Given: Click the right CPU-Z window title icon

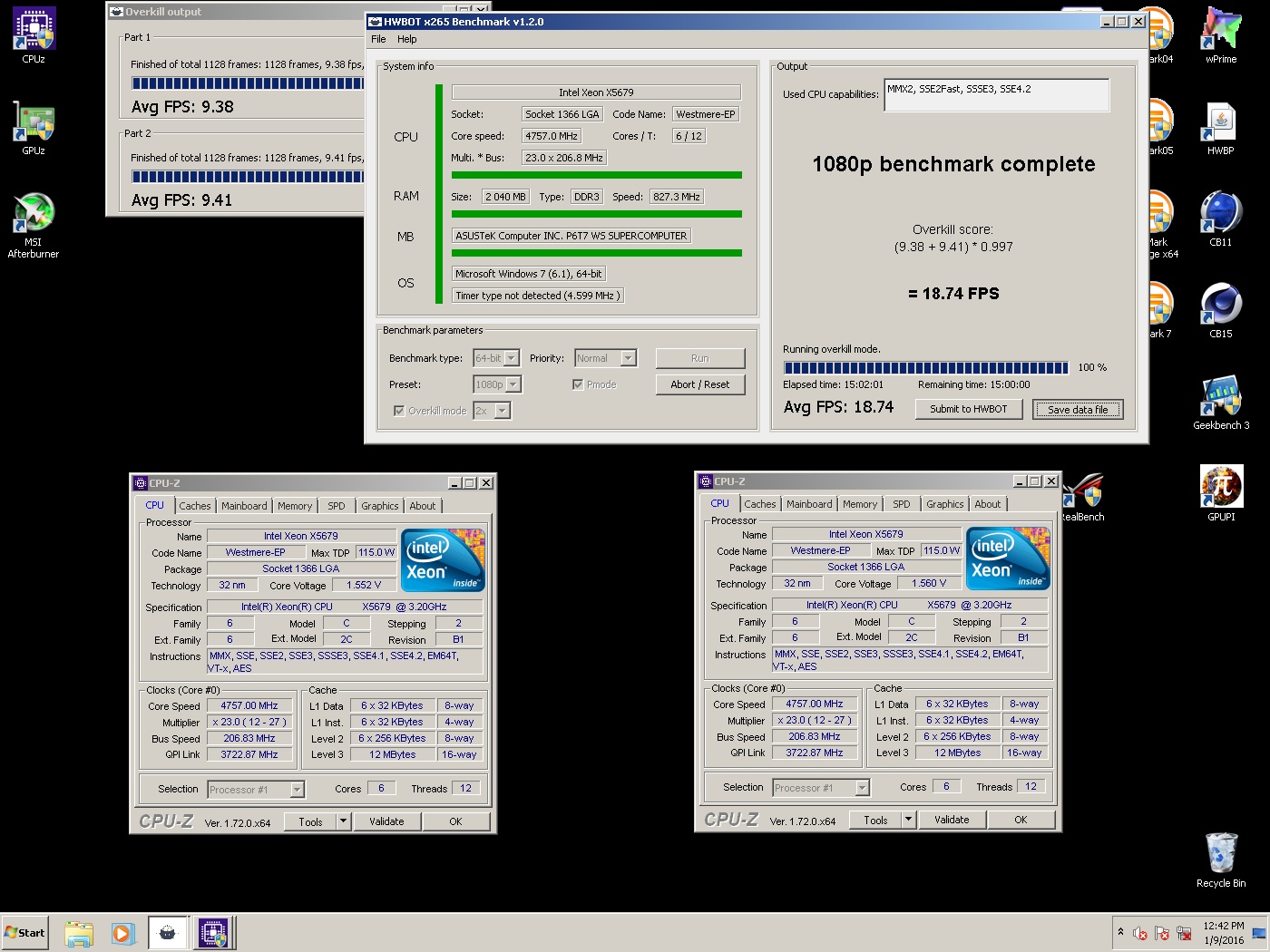Looking at the screenshot, I should (705, 481).
